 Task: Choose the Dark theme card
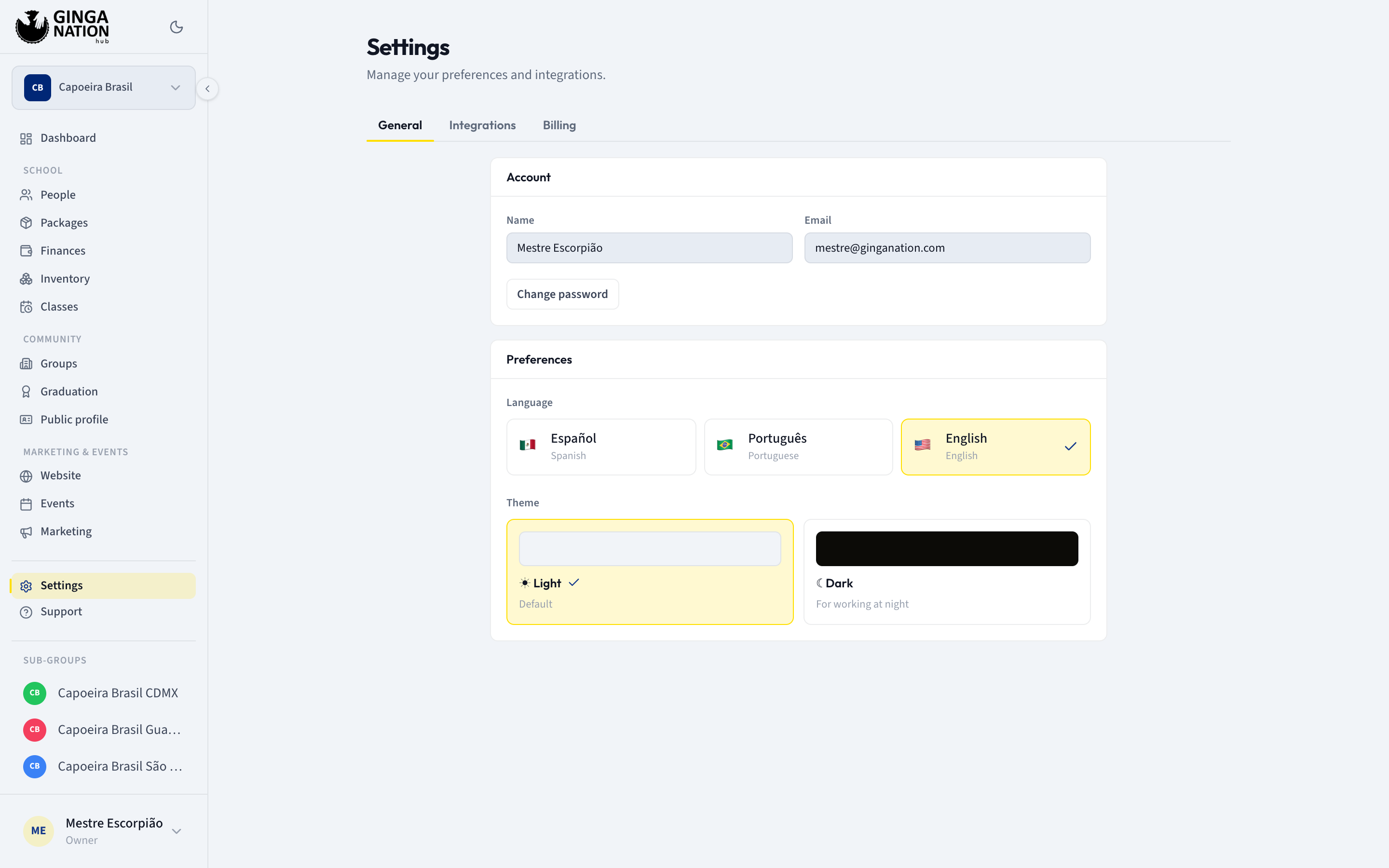(947, 572)
